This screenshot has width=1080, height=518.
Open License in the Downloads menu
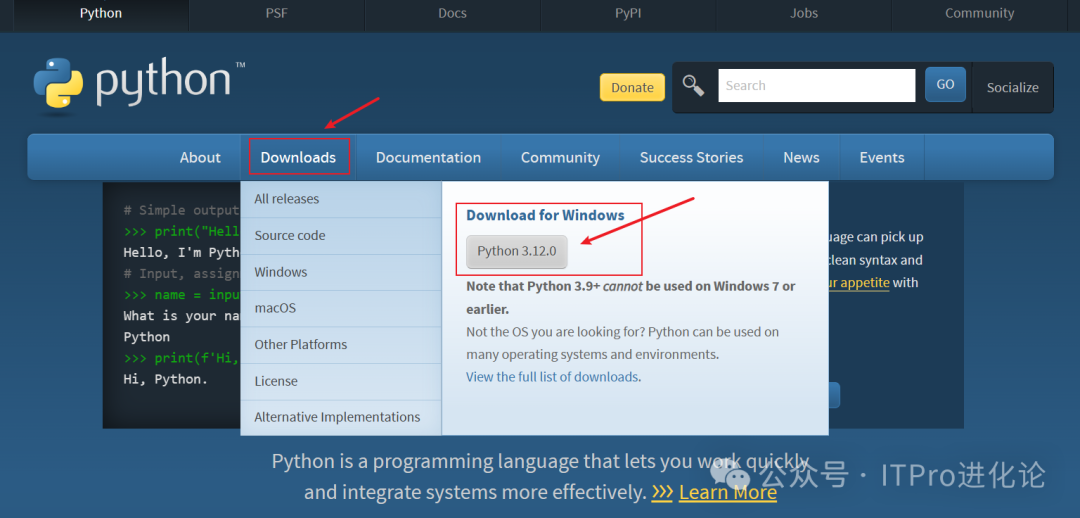point(341,381)
